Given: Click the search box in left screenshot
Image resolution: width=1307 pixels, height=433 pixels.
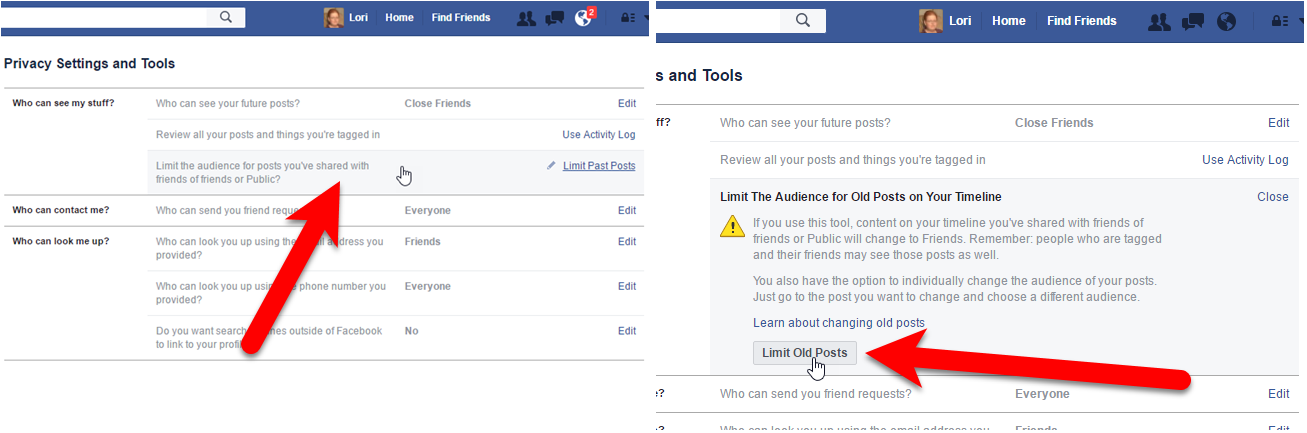Looking at the screenshot, I should pos(104,17).
